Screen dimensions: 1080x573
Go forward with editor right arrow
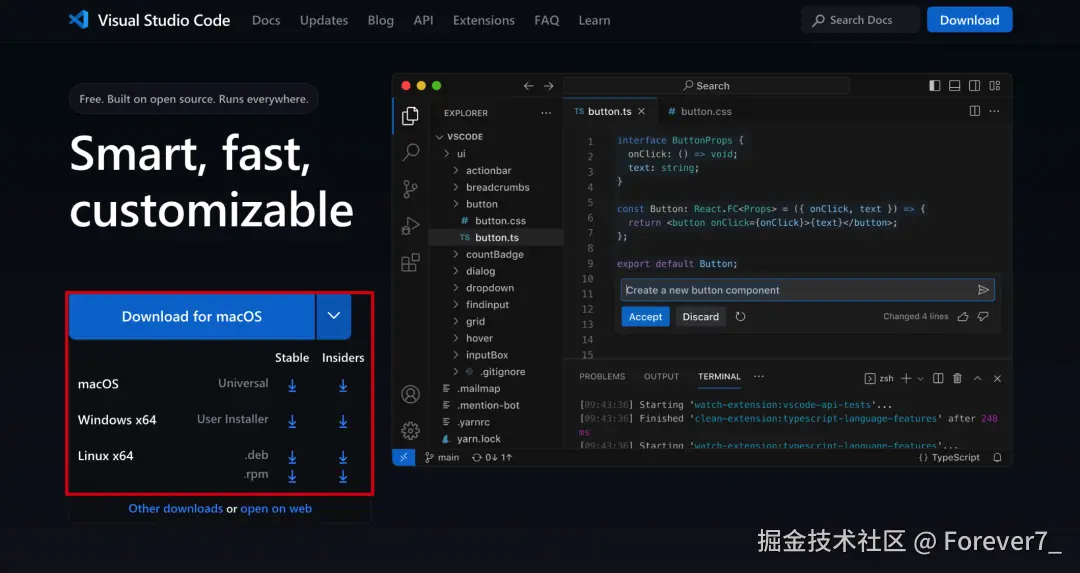coord(548,85)
